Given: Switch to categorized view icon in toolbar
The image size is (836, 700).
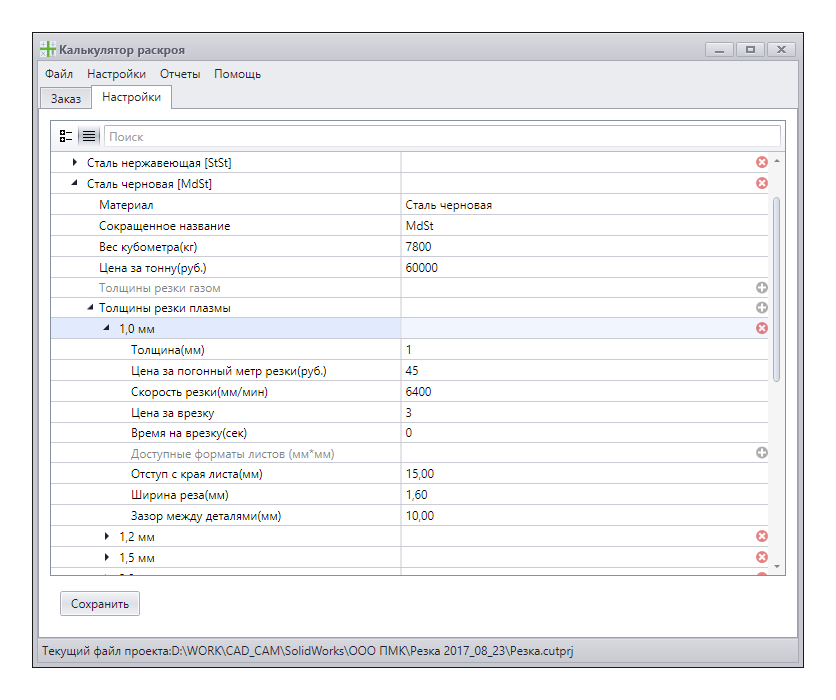Looking at the screenshot, I should pos(66,136).
